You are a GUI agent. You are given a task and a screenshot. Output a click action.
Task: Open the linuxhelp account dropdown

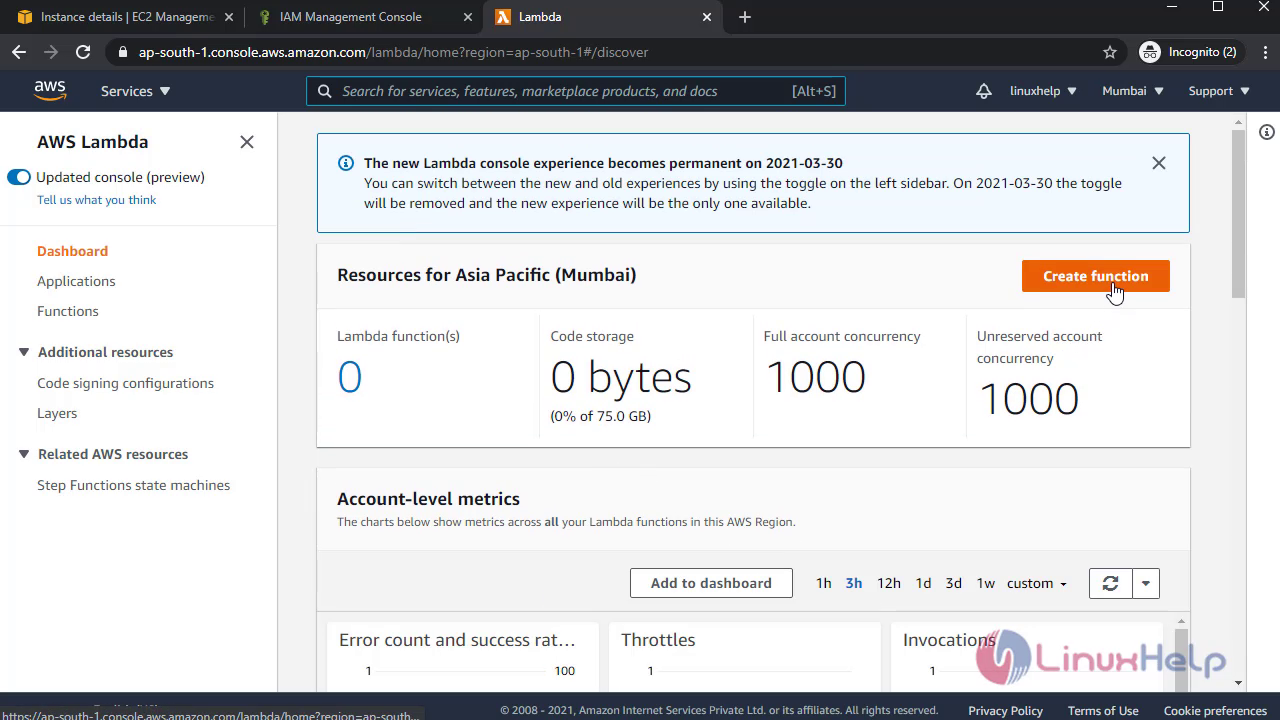click(1043, 91)
